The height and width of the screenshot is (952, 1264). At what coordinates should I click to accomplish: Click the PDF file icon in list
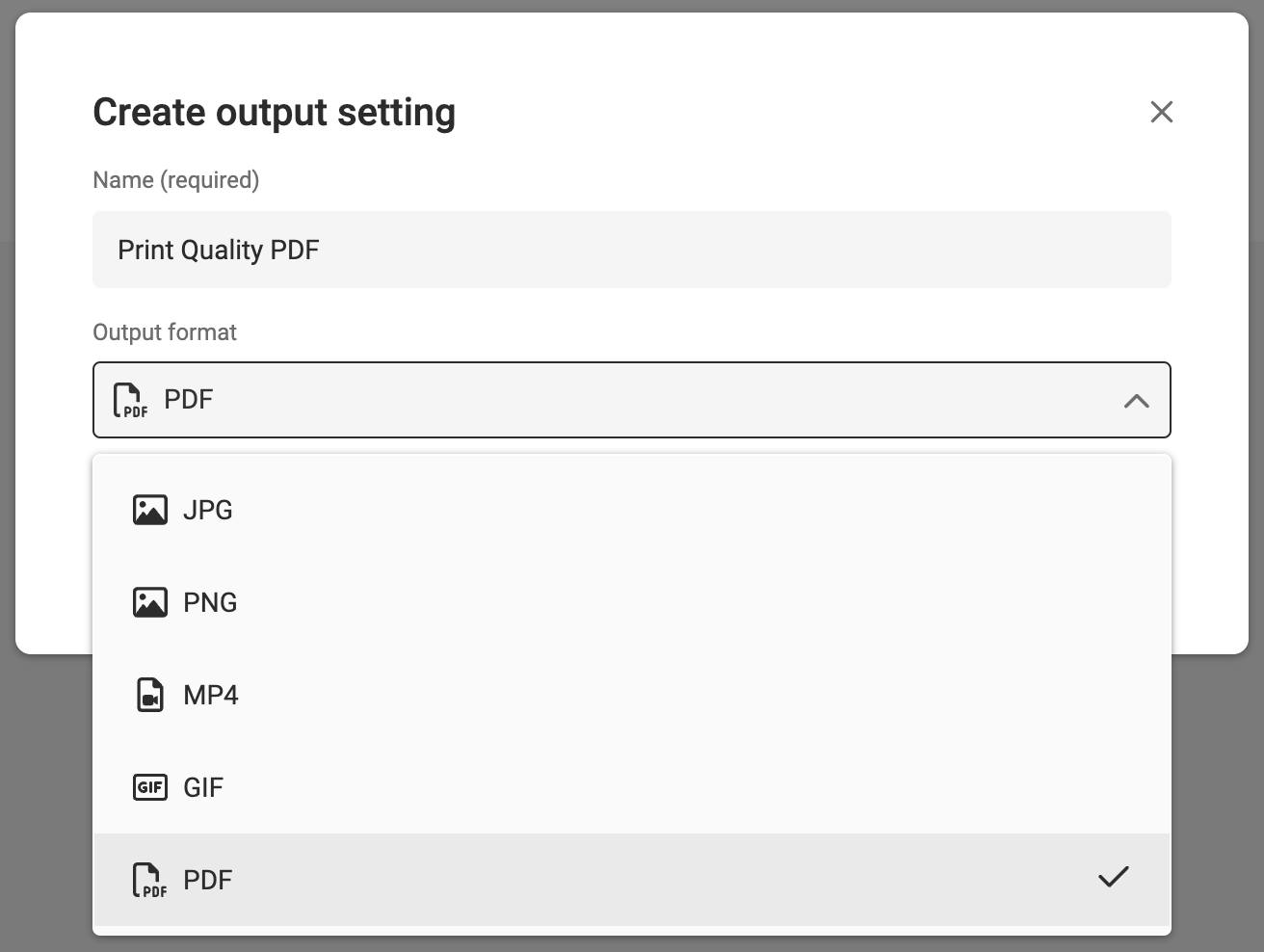point(149,880)
